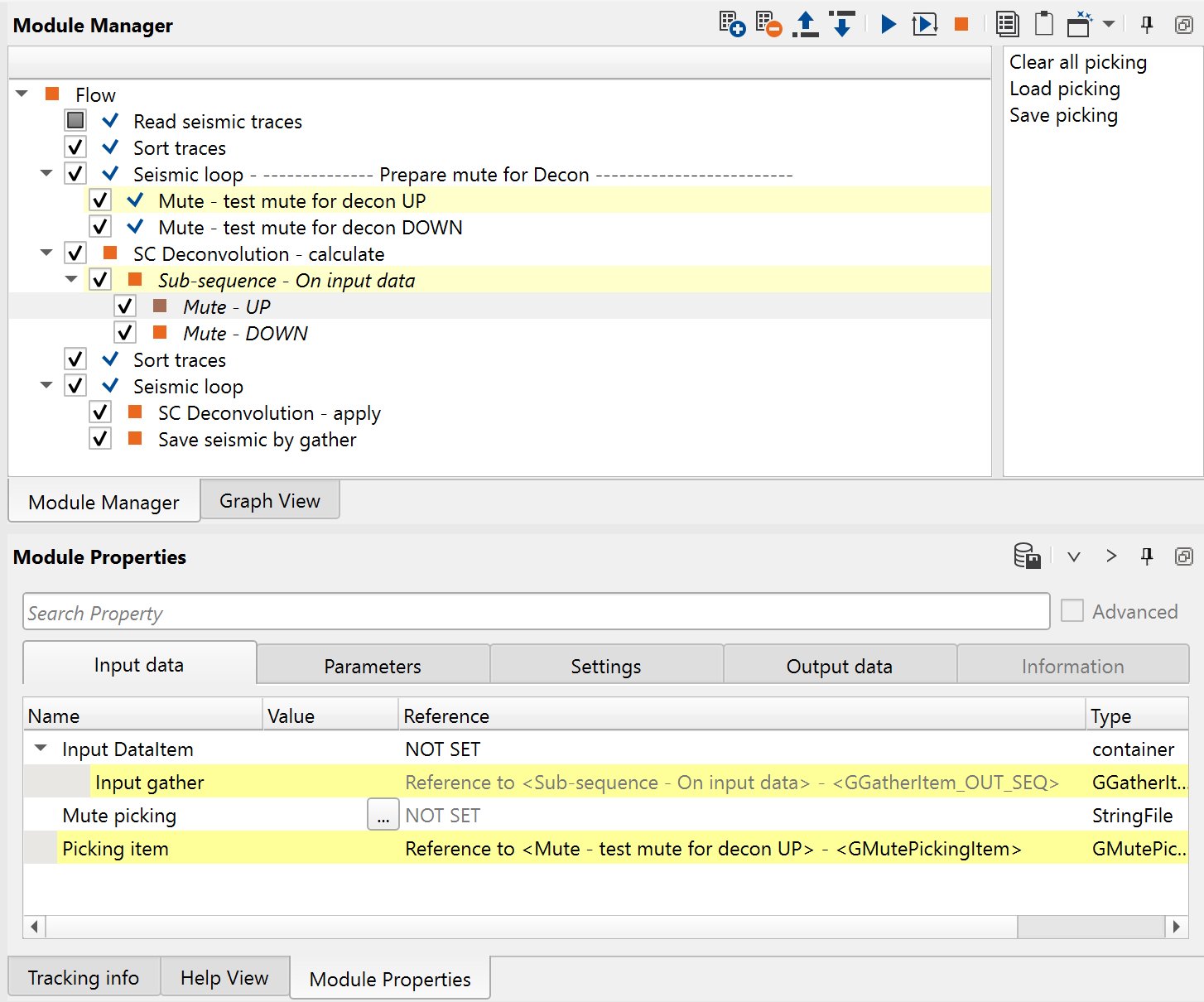Collapse the root Flow node

tap(22, 94)
